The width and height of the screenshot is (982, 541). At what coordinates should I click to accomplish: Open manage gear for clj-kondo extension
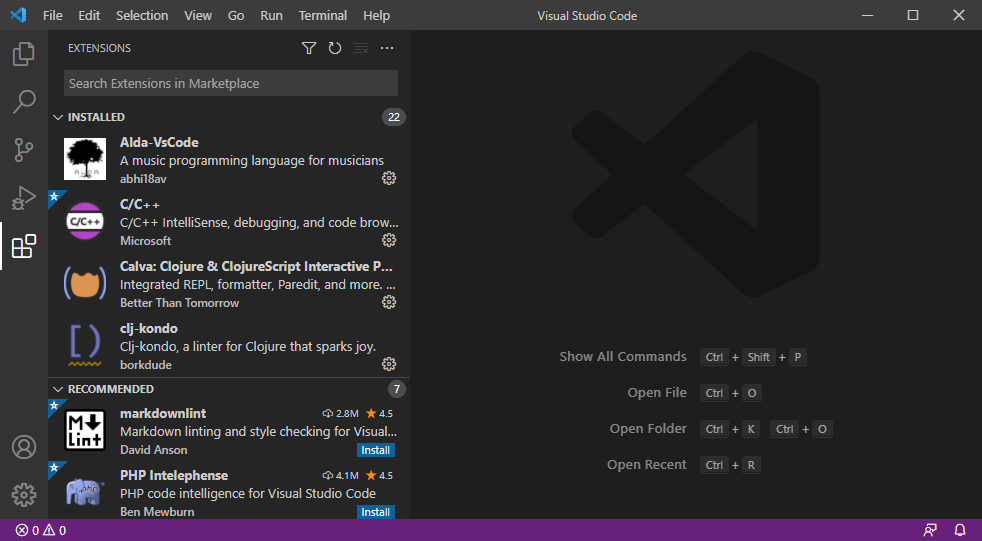(x=389, y=364)
